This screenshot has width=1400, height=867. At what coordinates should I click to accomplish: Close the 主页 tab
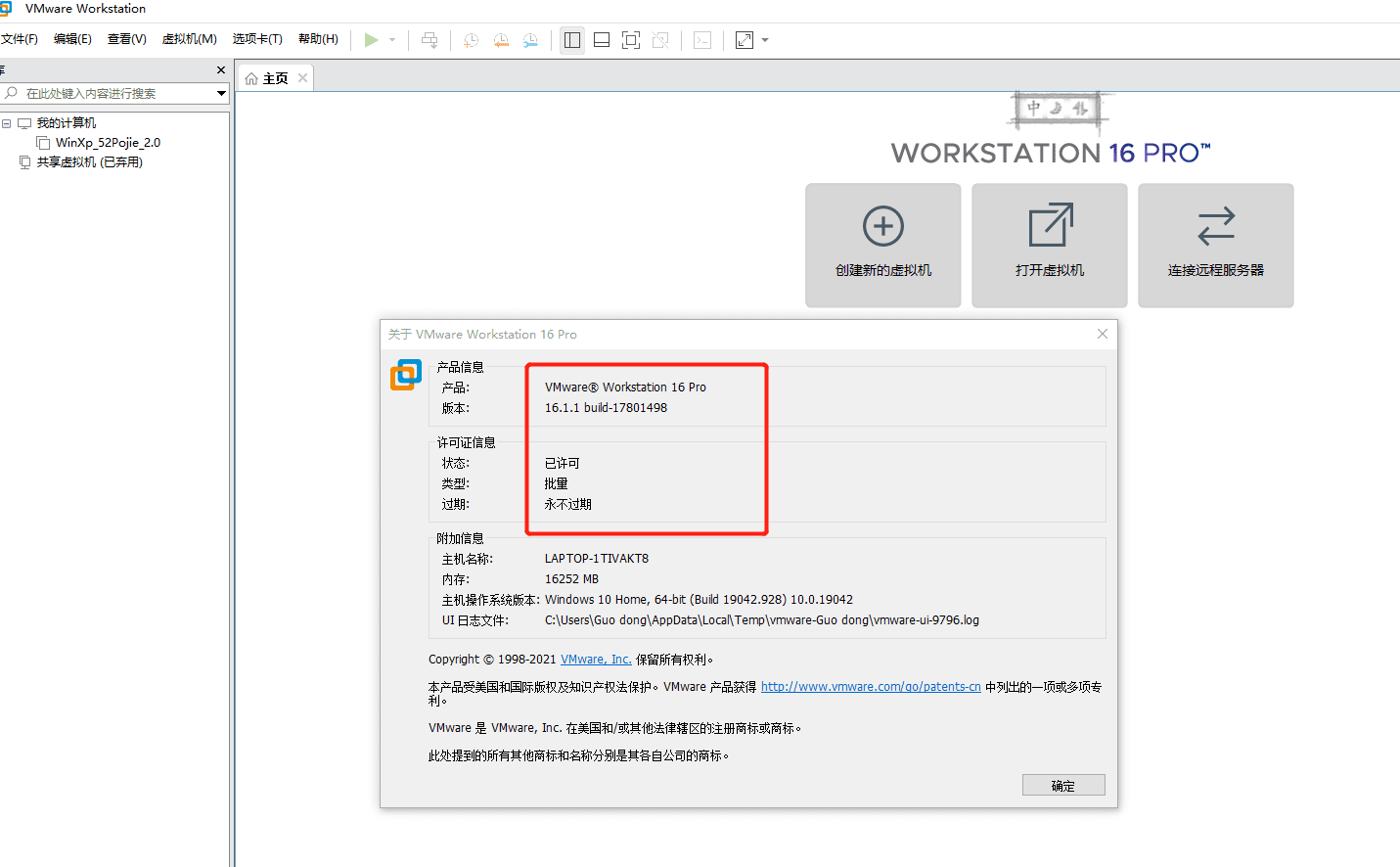point(303,78)
